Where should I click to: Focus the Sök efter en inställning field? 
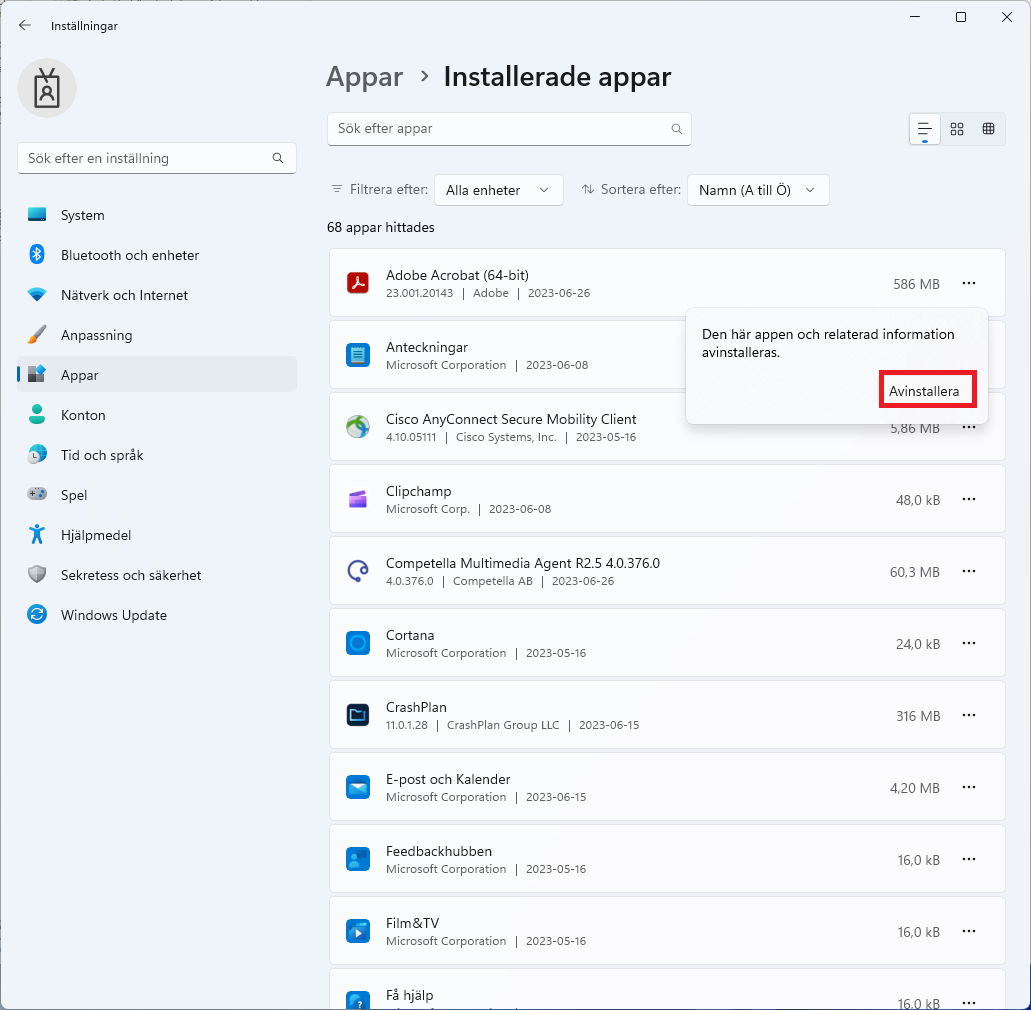click(x=156, y=158)
